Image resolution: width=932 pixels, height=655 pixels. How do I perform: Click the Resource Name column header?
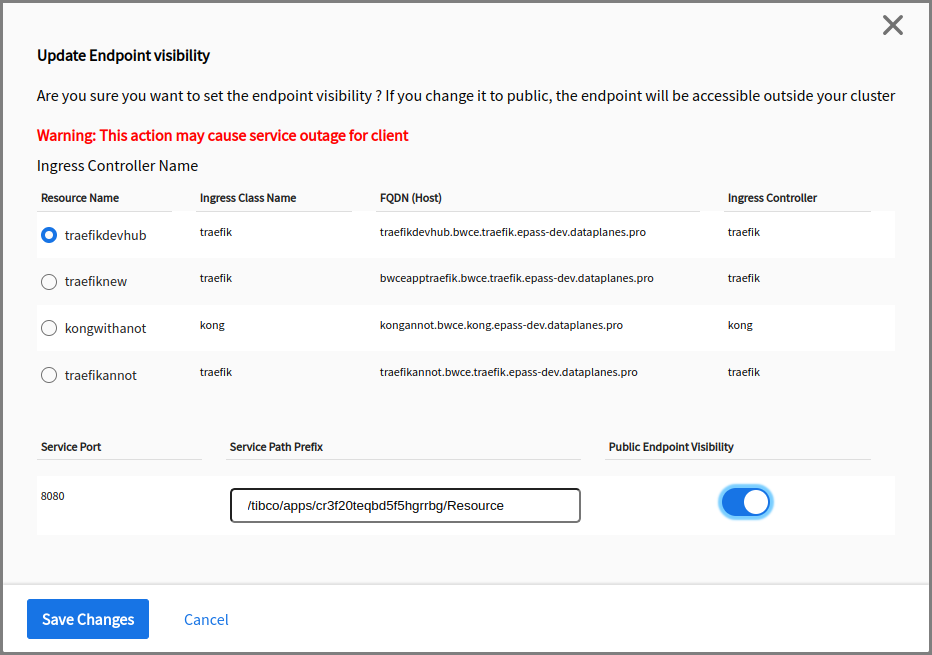click(x=80, y=198)
